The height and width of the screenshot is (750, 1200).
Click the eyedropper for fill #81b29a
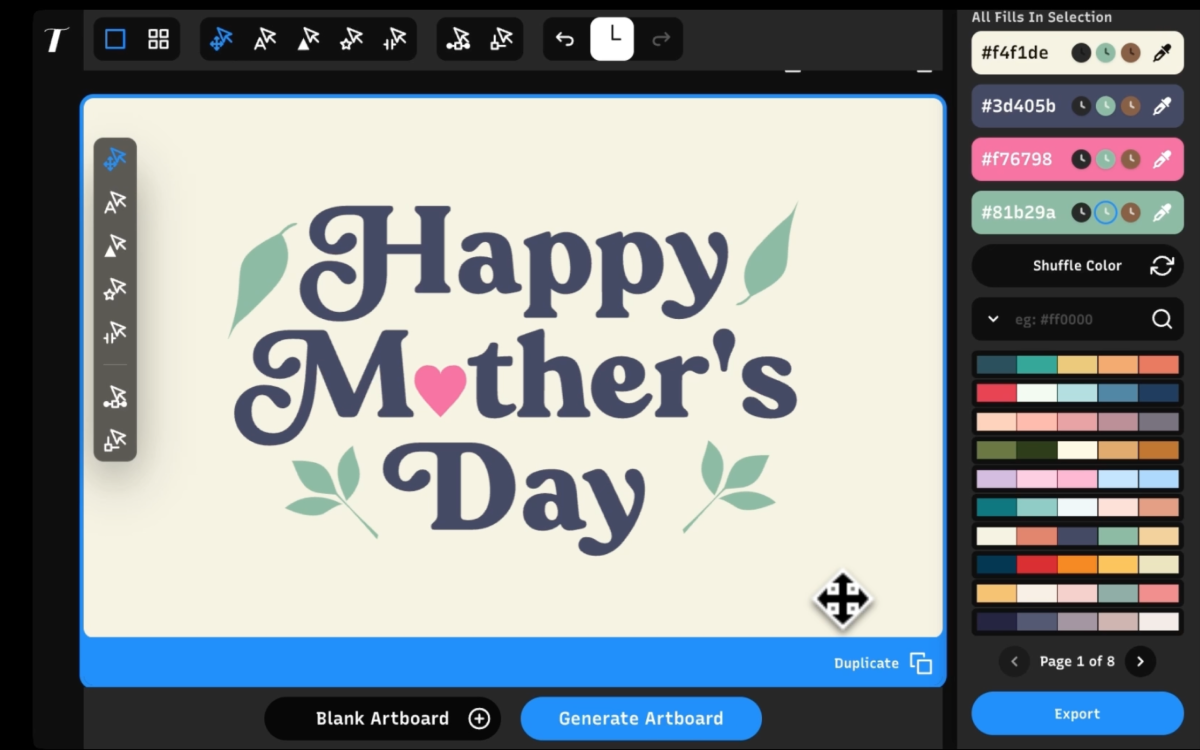click(1161, 212)
